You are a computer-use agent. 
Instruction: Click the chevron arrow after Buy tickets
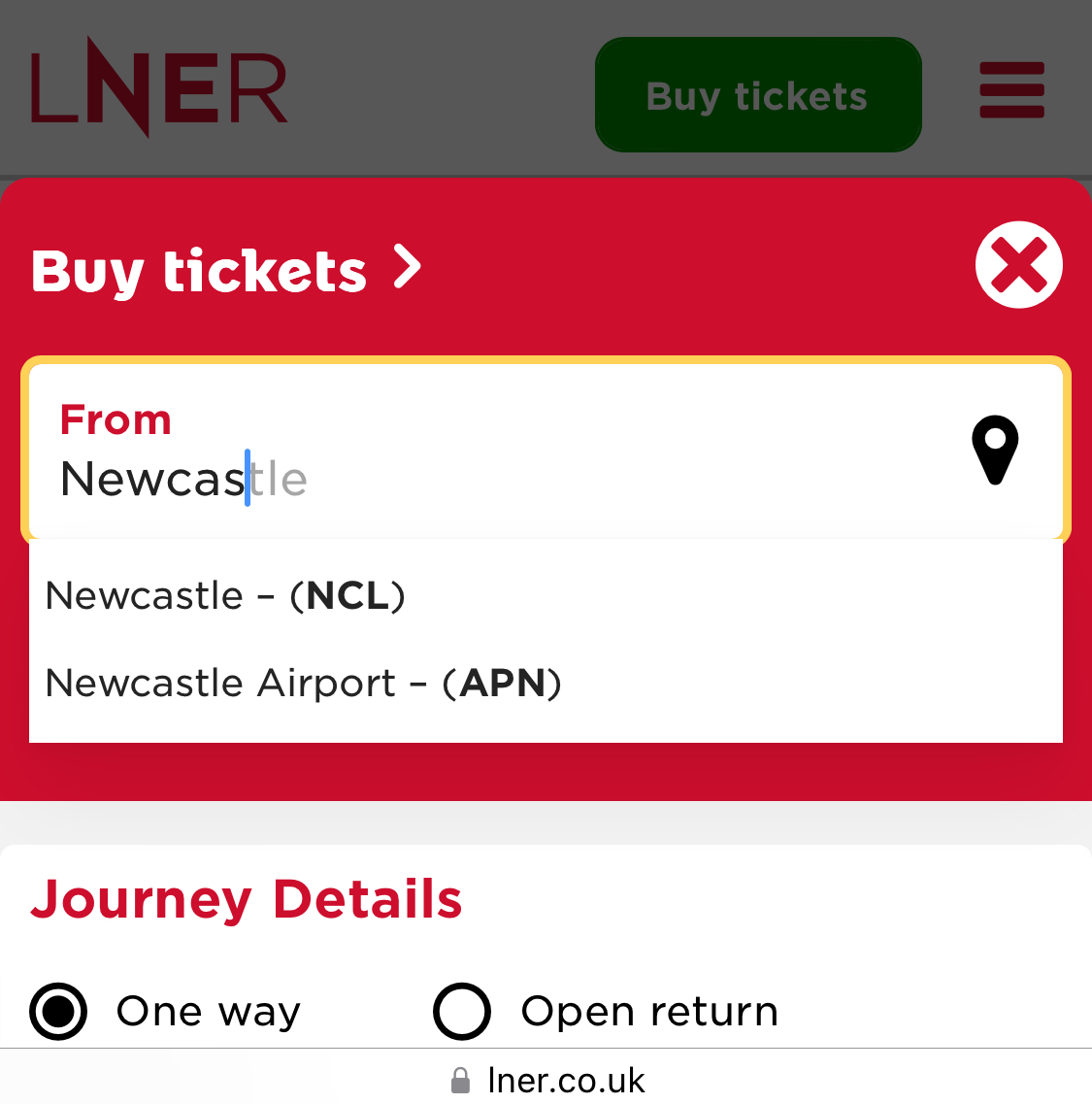(x=408, y=267)
